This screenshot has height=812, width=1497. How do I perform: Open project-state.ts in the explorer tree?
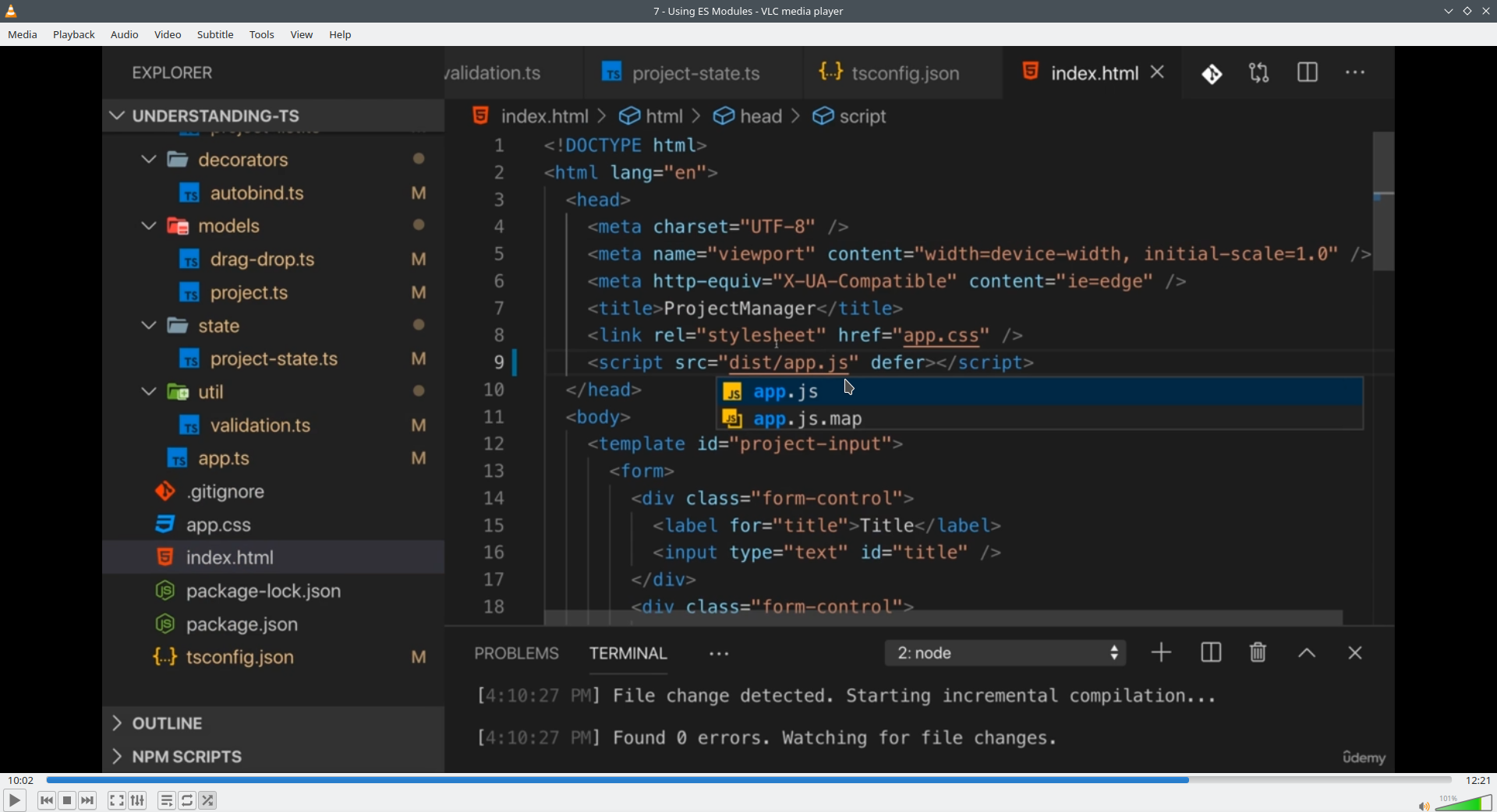pos(273,359)
